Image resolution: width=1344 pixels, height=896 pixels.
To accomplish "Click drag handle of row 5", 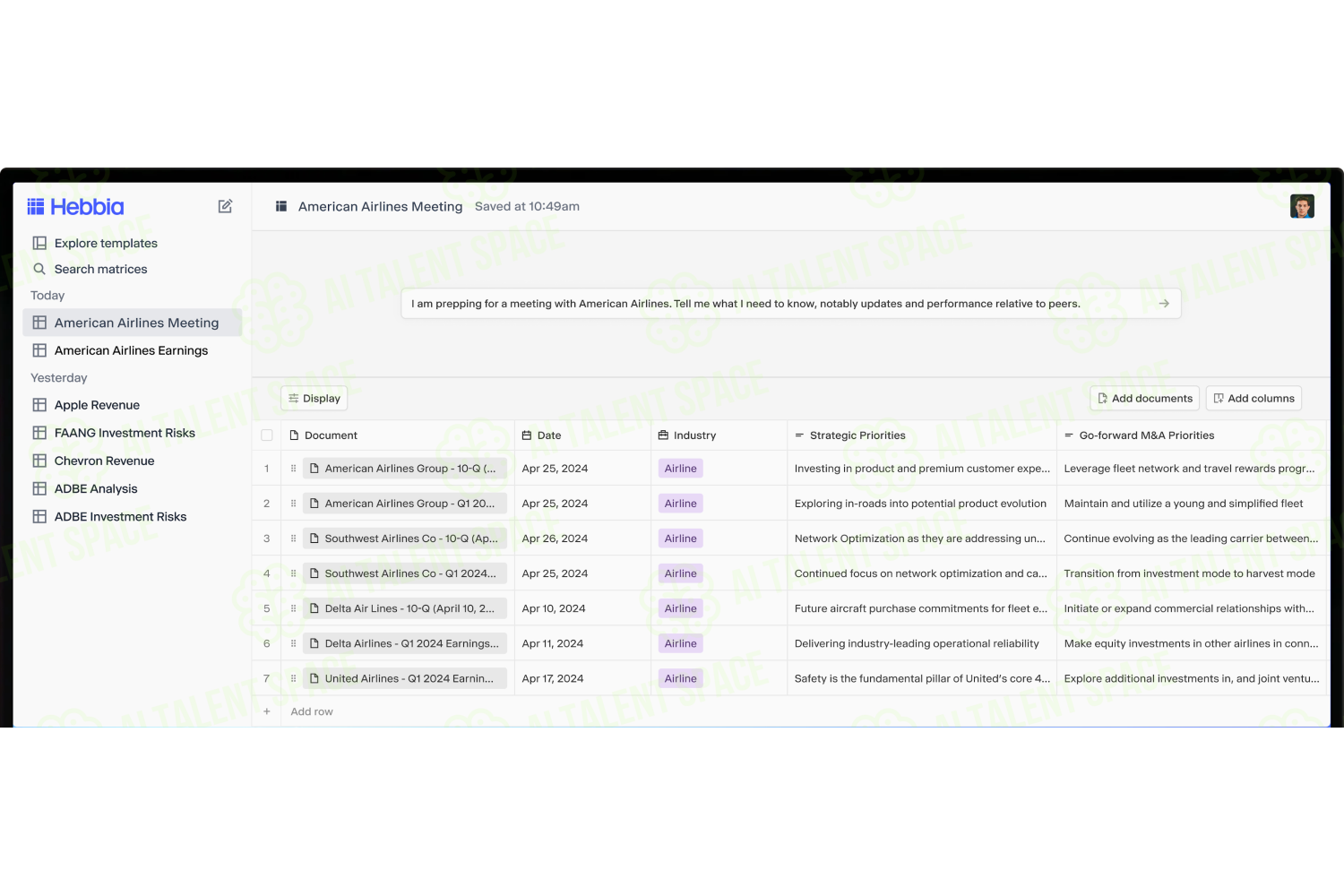I will 293,608.
